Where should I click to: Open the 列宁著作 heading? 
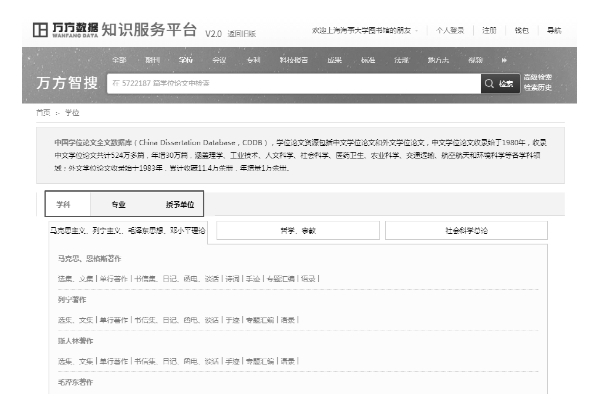point(72,300)
